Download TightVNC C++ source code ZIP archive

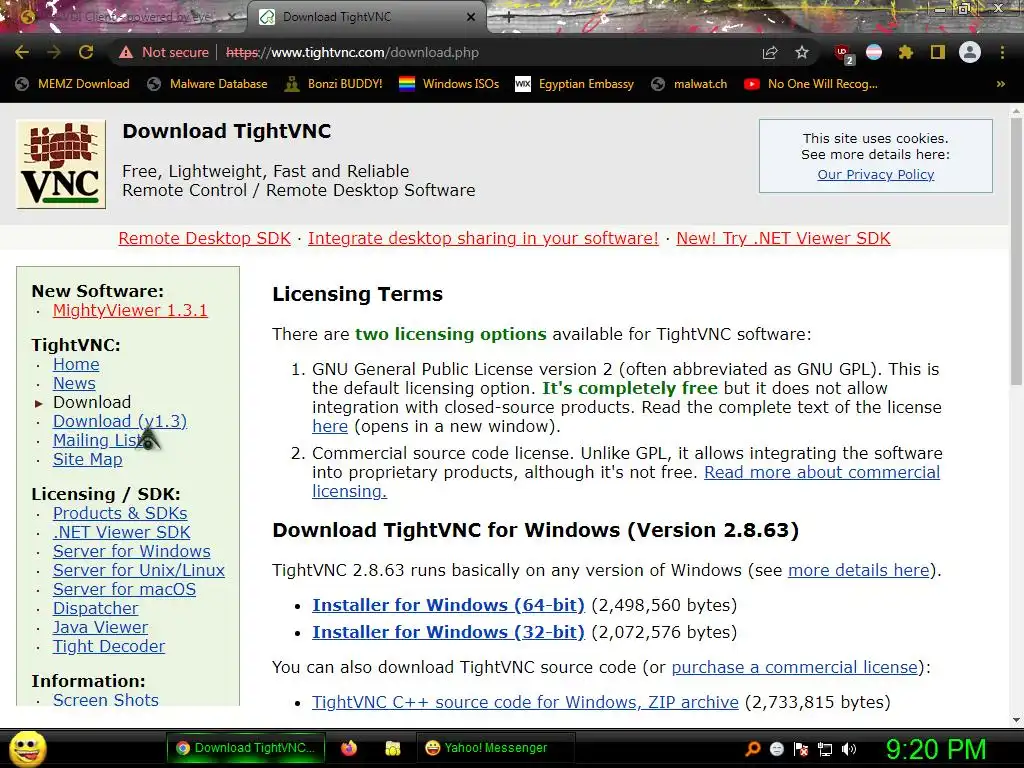525,702
